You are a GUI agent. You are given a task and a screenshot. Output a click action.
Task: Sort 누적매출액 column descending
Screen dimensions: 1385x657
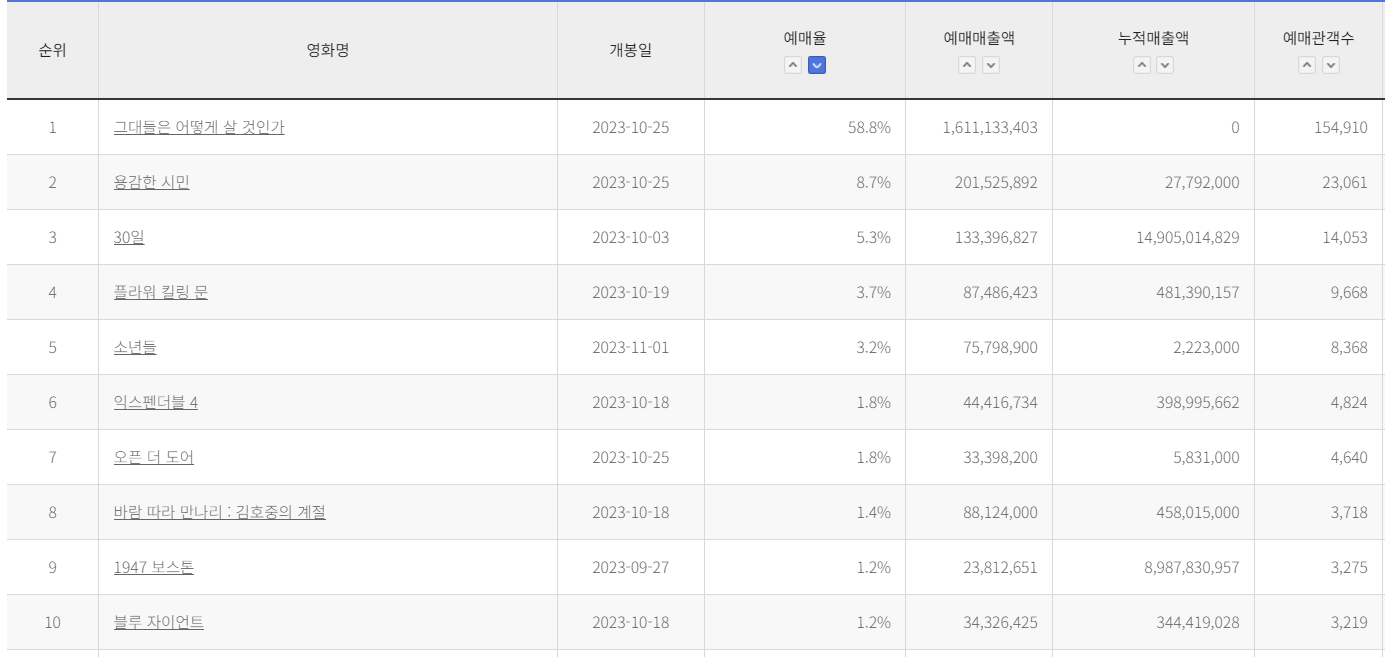click(1165, 65)
